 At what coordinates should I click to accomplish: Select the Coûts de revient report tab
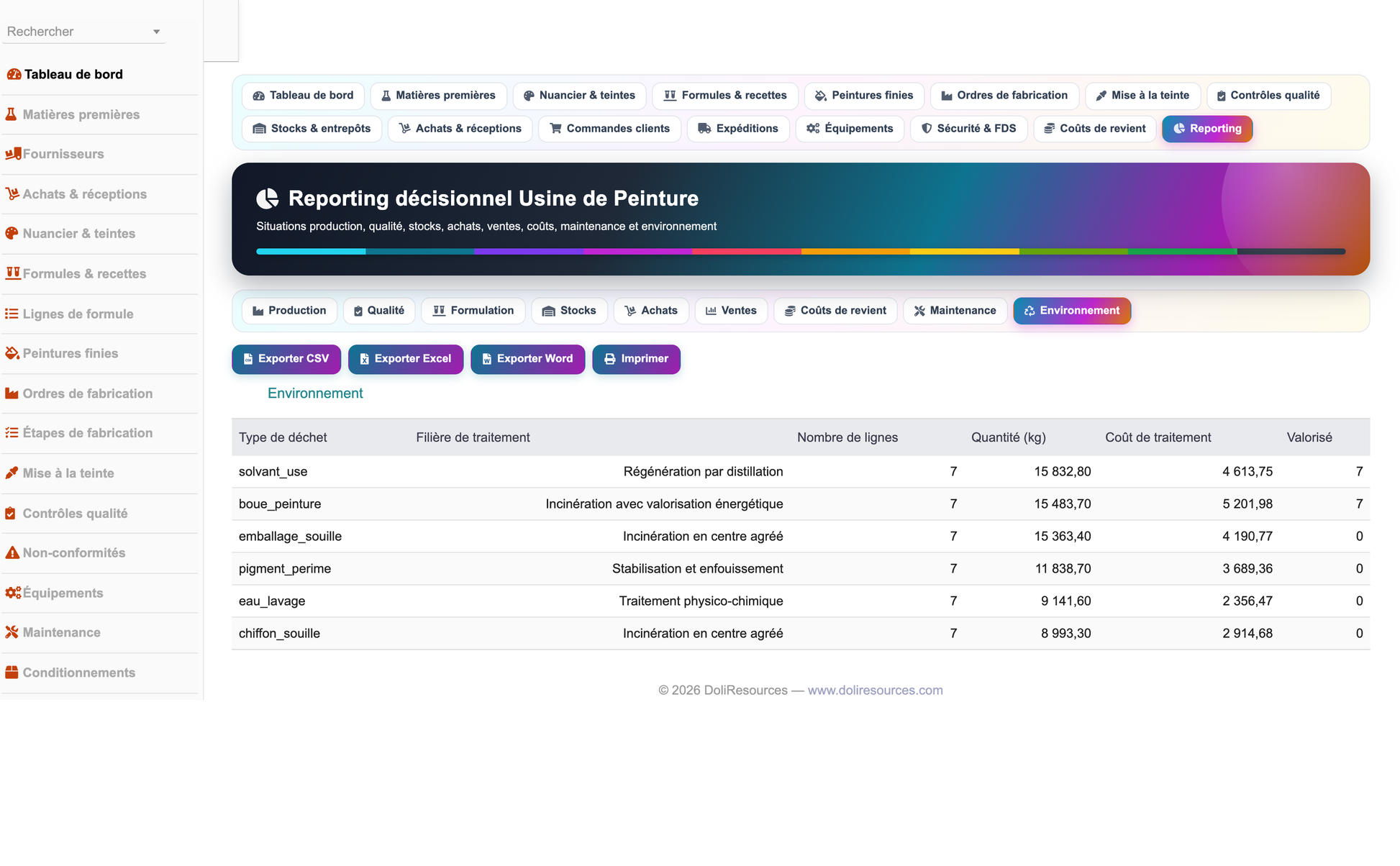click(x=835, y=311)
